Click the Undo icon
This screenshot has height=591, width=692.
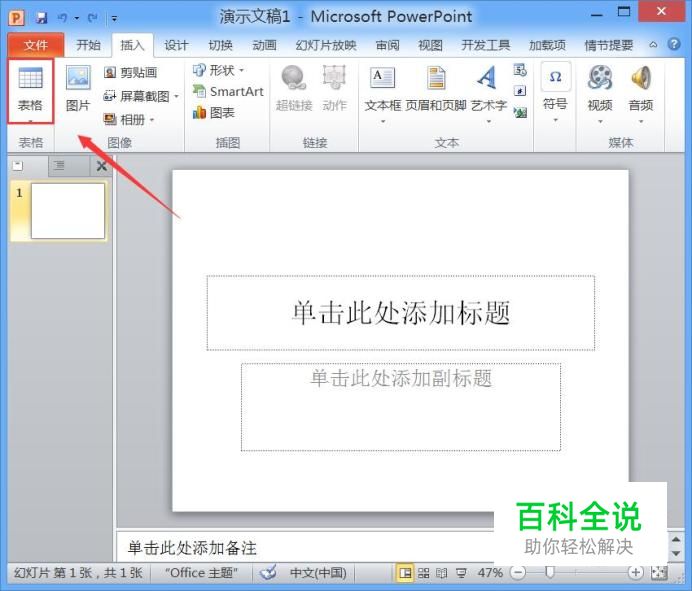pos(63,18)
